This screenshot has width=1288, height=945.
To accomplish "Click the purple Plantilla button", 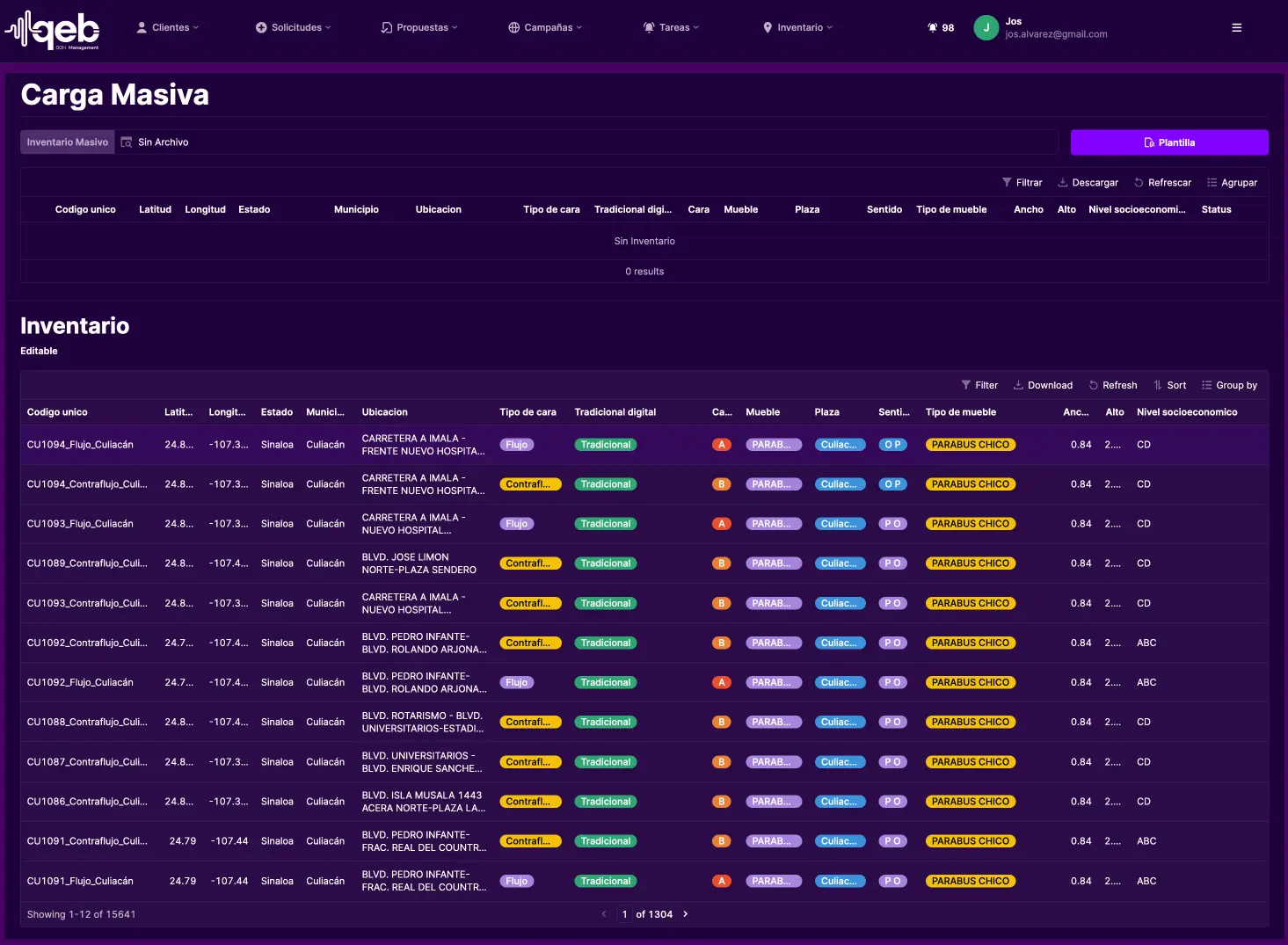I will (x=1168, y=142).
